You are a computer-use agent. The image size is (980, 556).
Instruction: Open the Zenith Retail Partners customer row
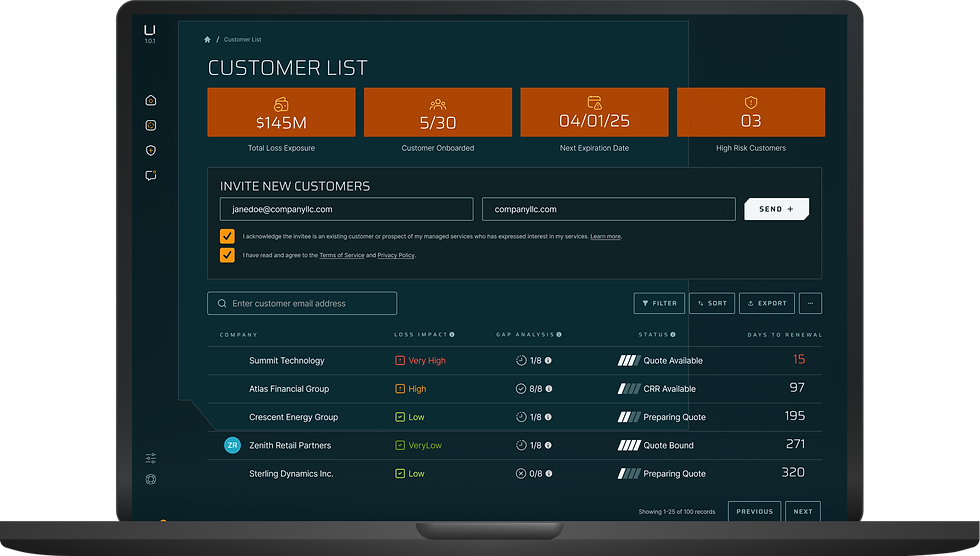(514, 445)
